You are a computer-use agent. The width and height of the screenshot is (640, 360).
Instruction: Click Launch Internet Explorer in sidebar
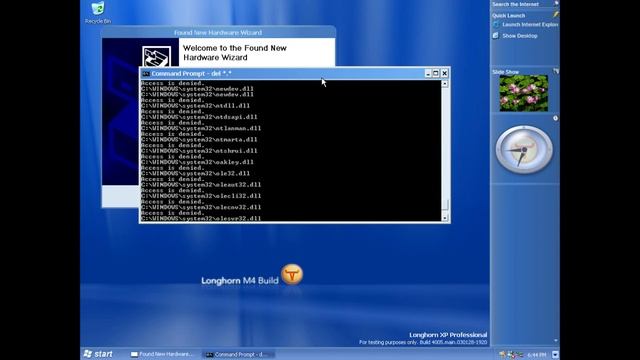(x=530, y=24)
